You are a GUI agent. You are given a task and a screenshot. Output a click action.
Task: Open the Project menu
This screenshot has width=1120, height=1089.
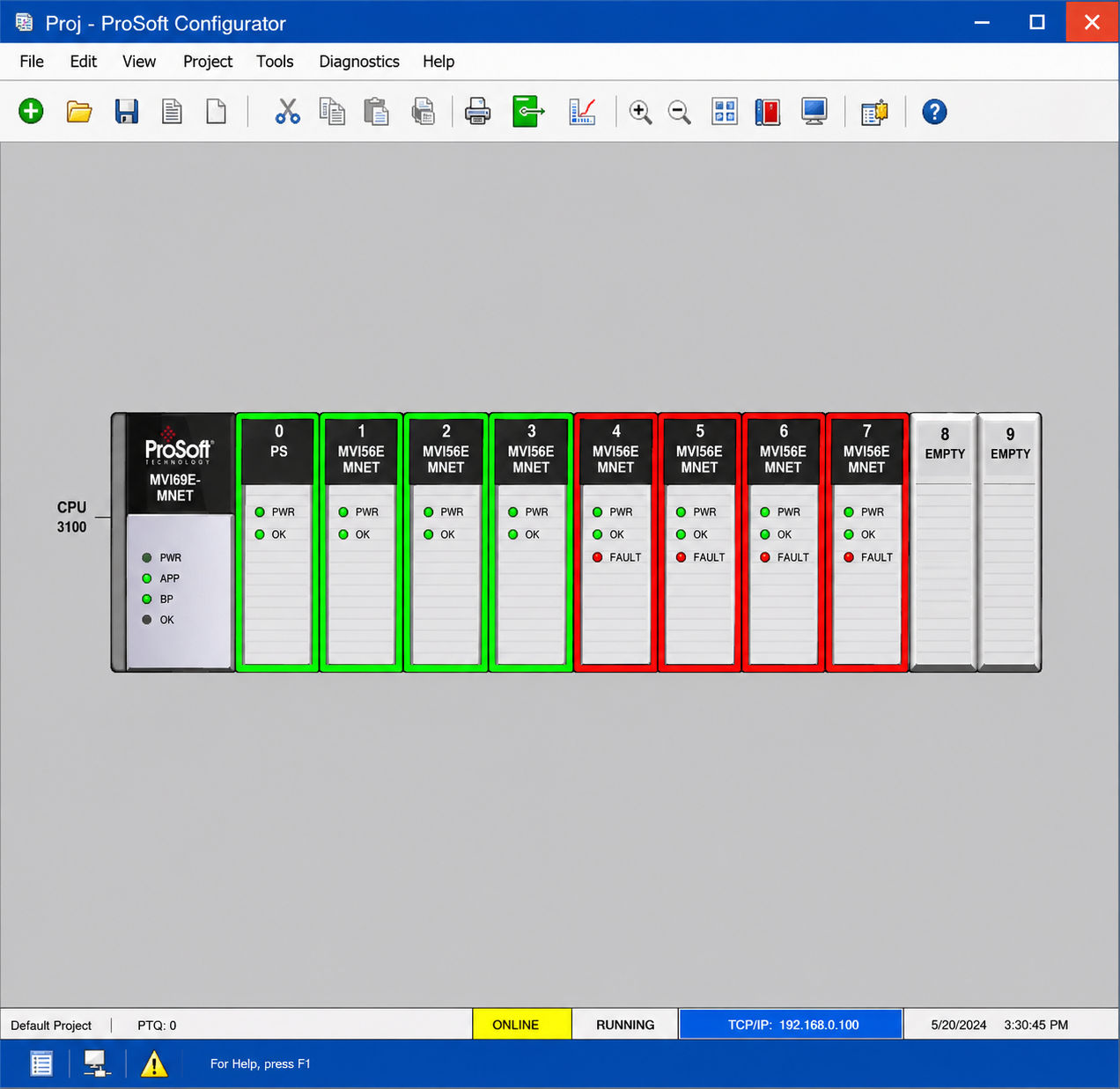coord(208,62)
